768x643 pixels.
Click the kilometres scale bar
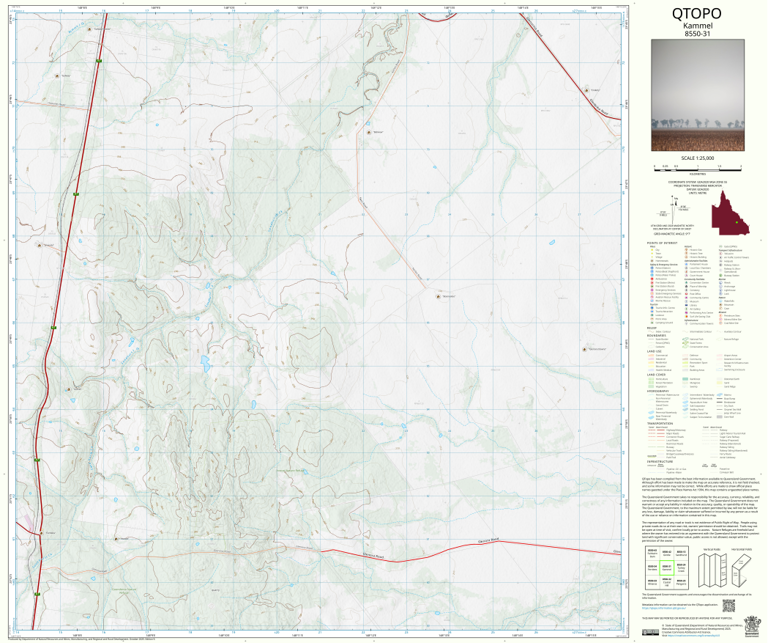(697, 169)
